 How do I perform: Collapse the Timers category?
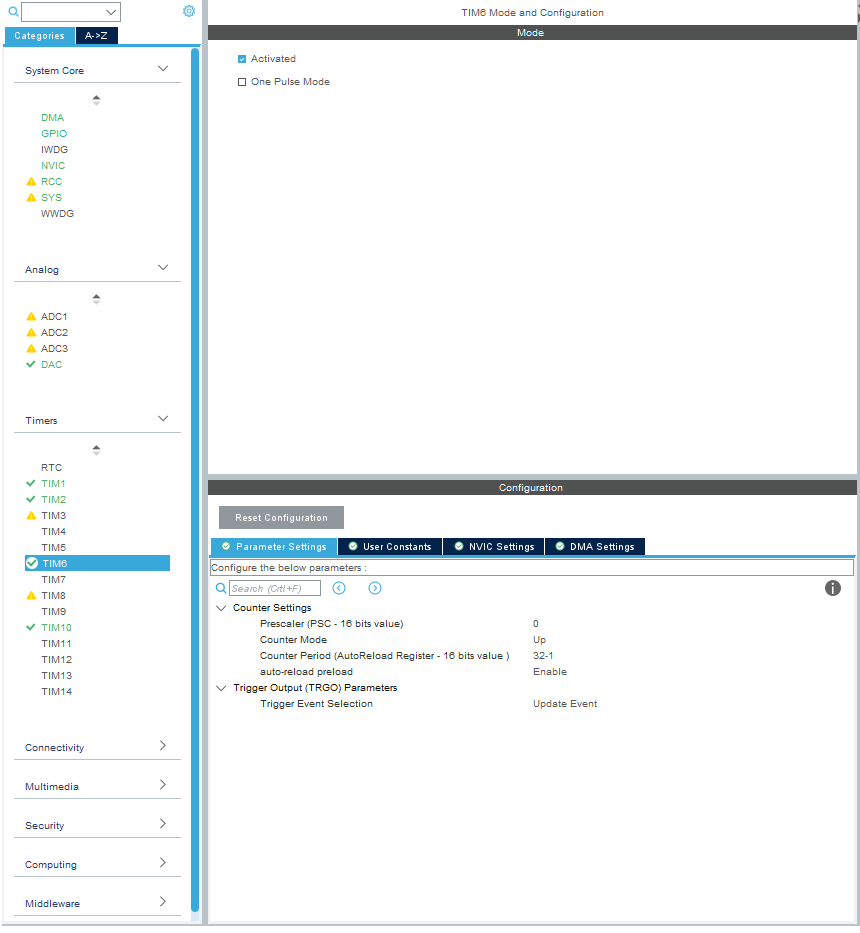point(163,418)
